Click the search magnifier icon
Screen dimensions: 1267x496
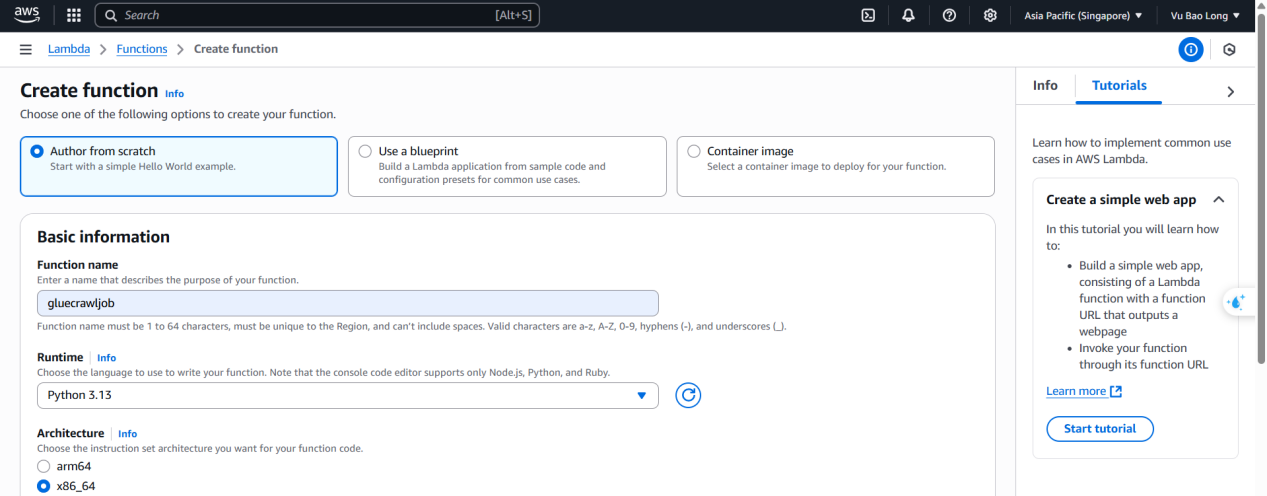tap(112, 15)
